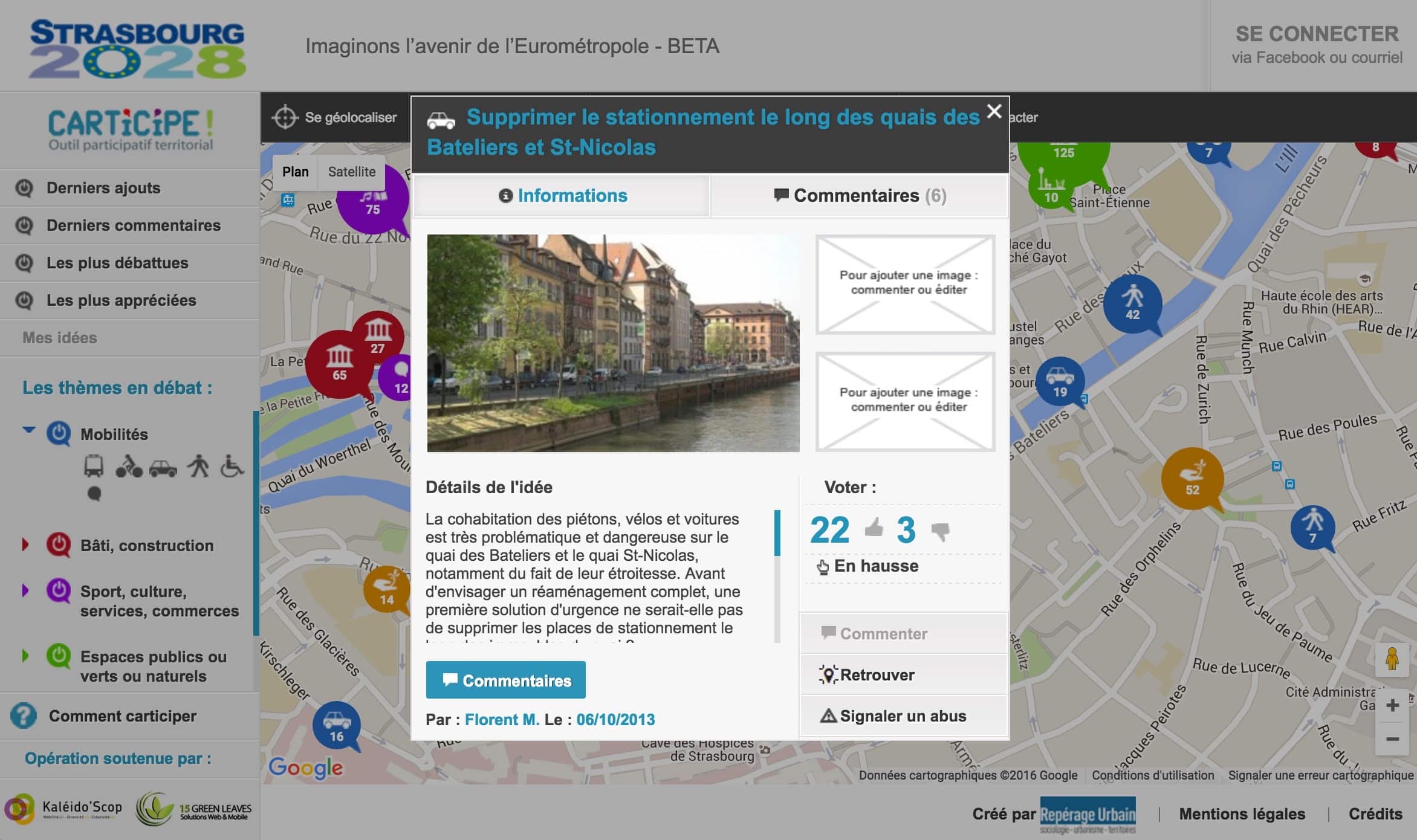Image resolution: width=1417 pixels, height=840 pixels.
Task: Switch map to Satellite view
Action: (x=351, y=172)
